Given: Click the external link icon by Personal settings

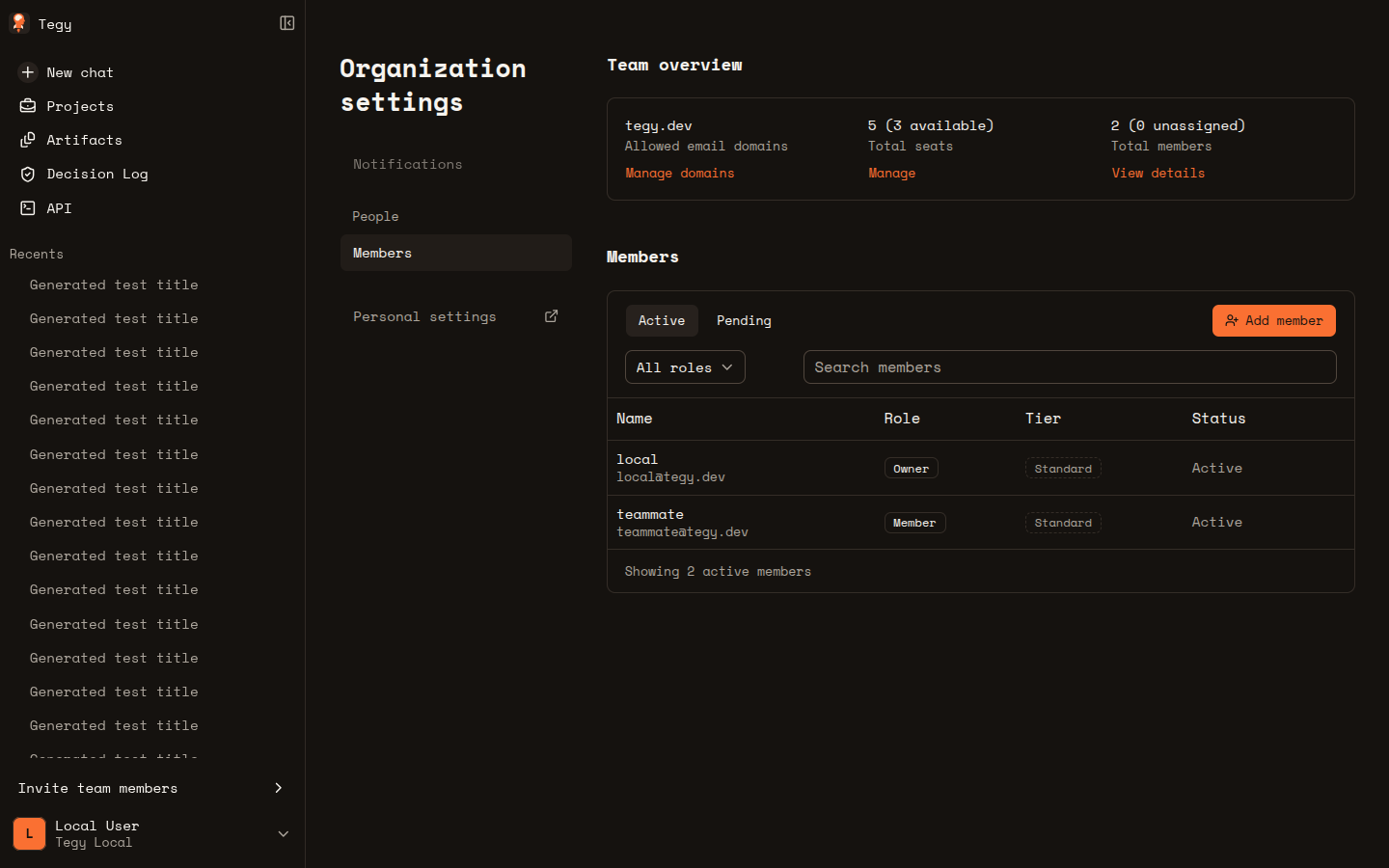Looking at the screenshot, I should tap(552, 316).
